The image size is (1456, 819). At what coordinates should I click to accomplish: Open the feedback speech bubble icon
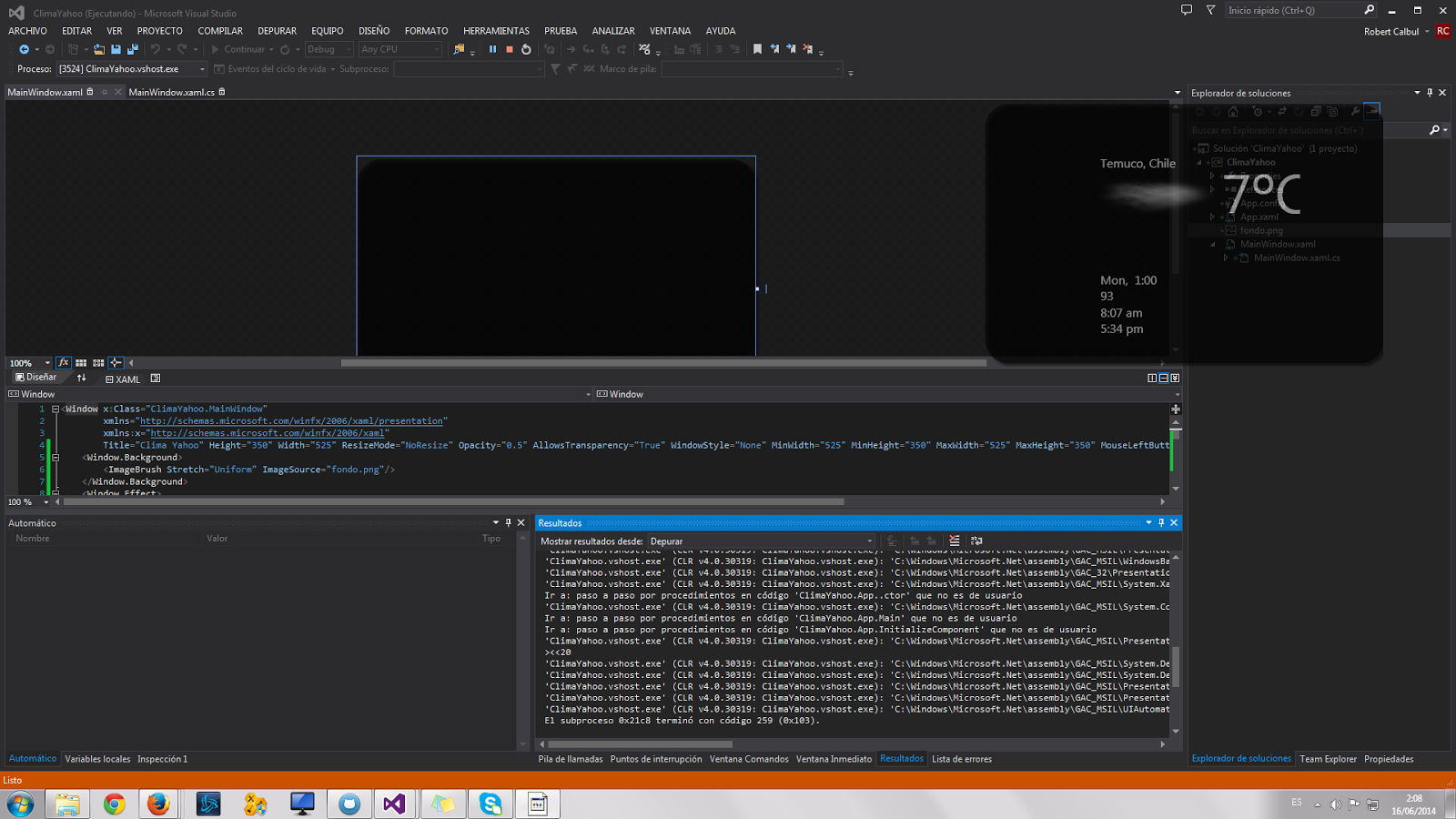1187,10
